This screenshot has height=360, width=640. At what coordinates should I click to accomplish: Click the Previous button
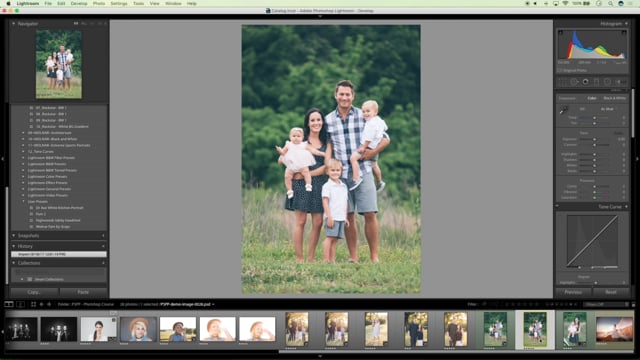573,292
